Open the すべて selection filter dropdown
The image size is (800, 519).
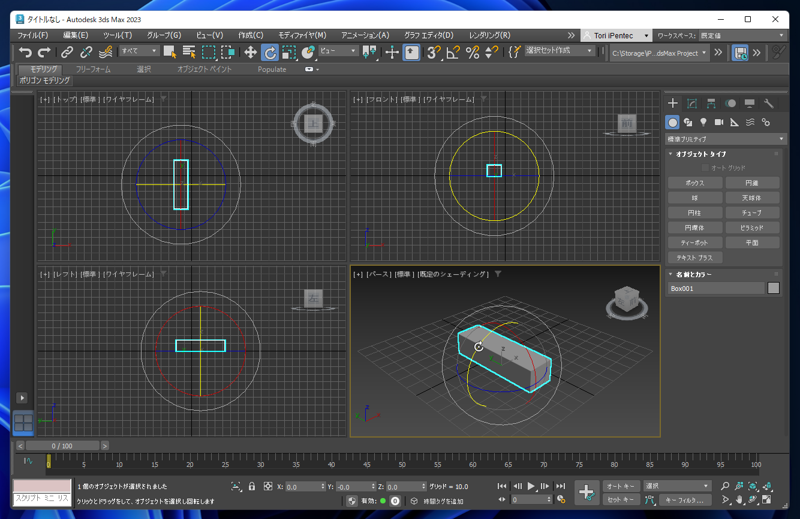[139, 51]
